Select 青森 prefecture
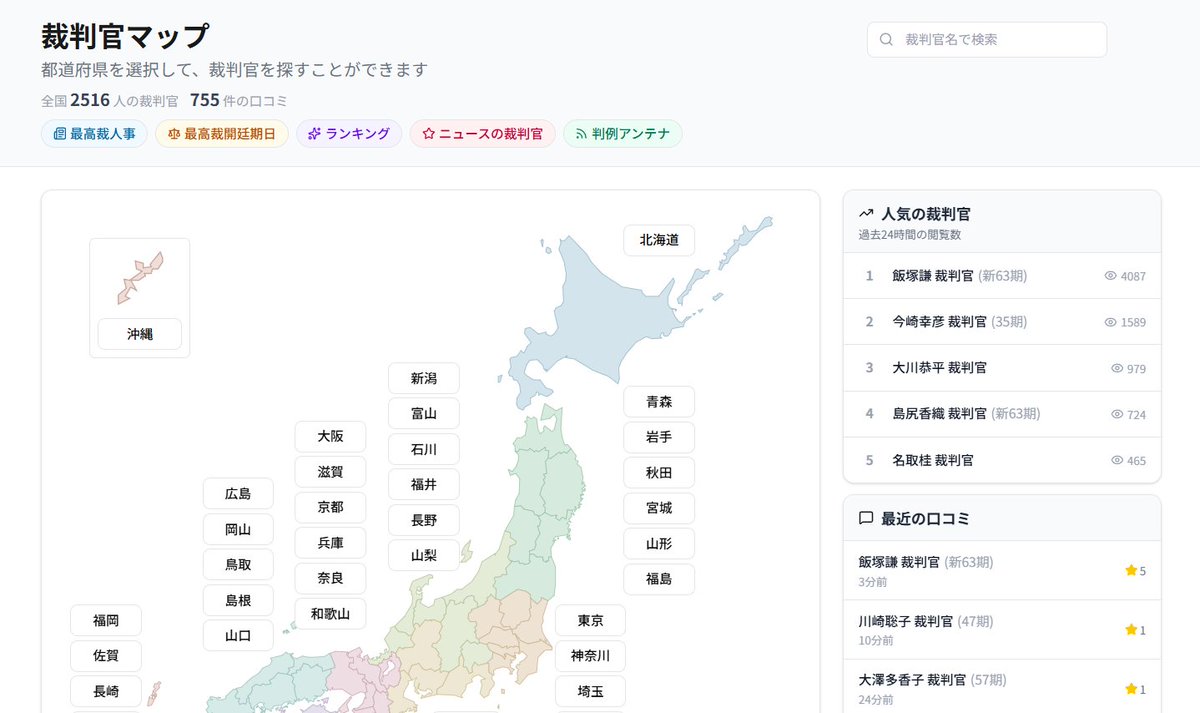This screenshot has height=713, width=1200. 659,402
